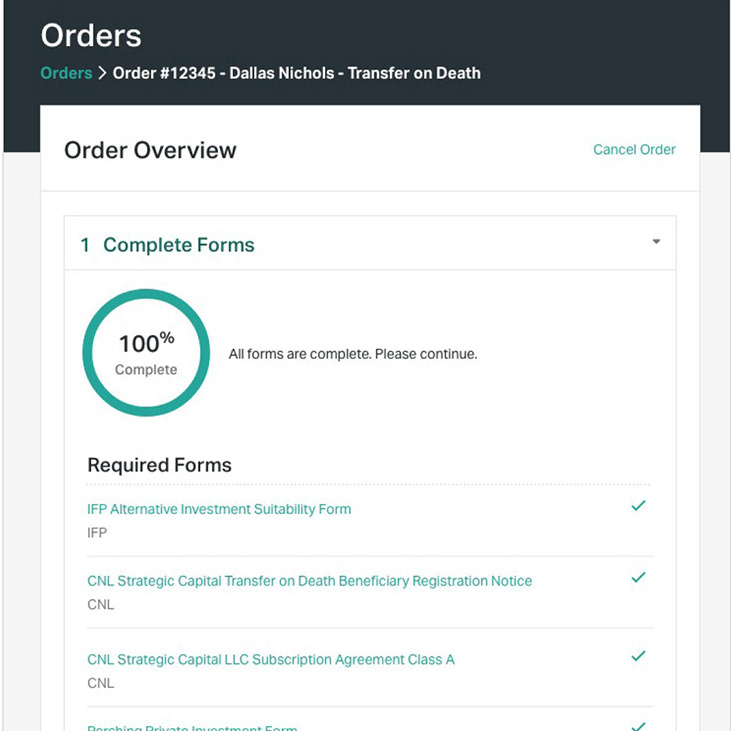
Task: Click the Orders breadcrumb link
Action: tap(66, 73)
